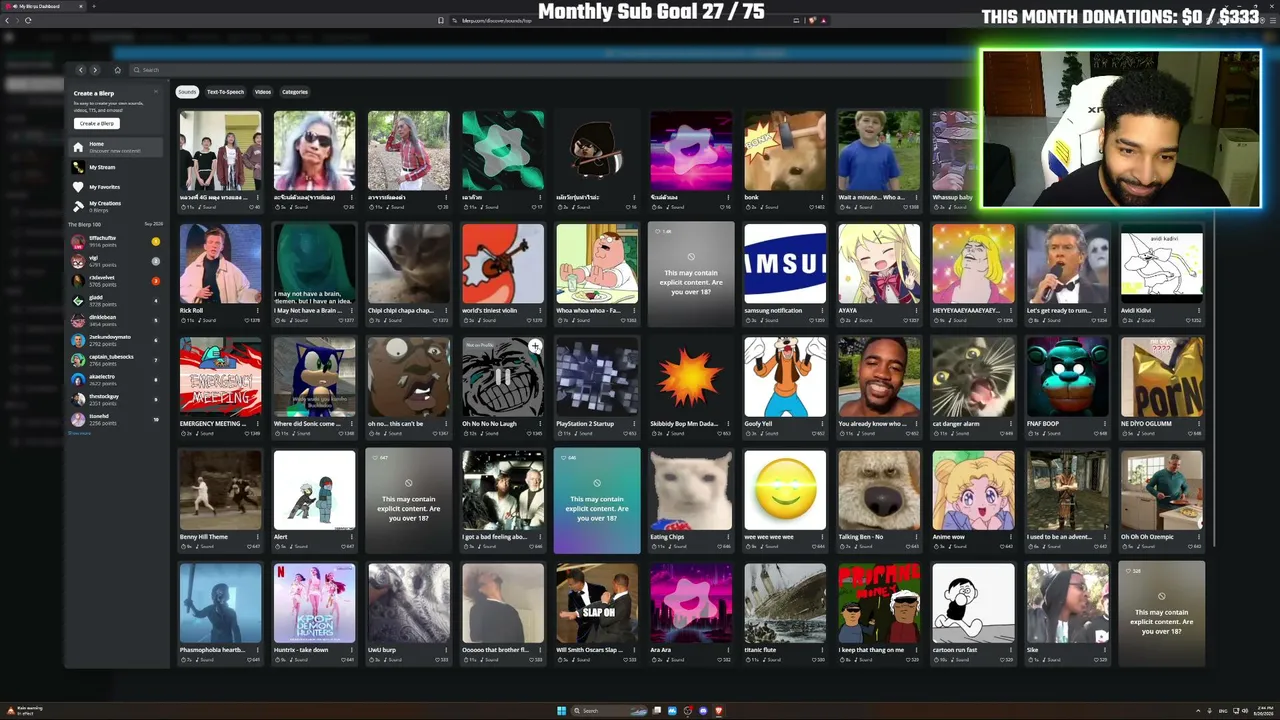Play the Goofy Yell thumbnail
This screenshot has height=720, width=1280.
click(x=785, y=376)
